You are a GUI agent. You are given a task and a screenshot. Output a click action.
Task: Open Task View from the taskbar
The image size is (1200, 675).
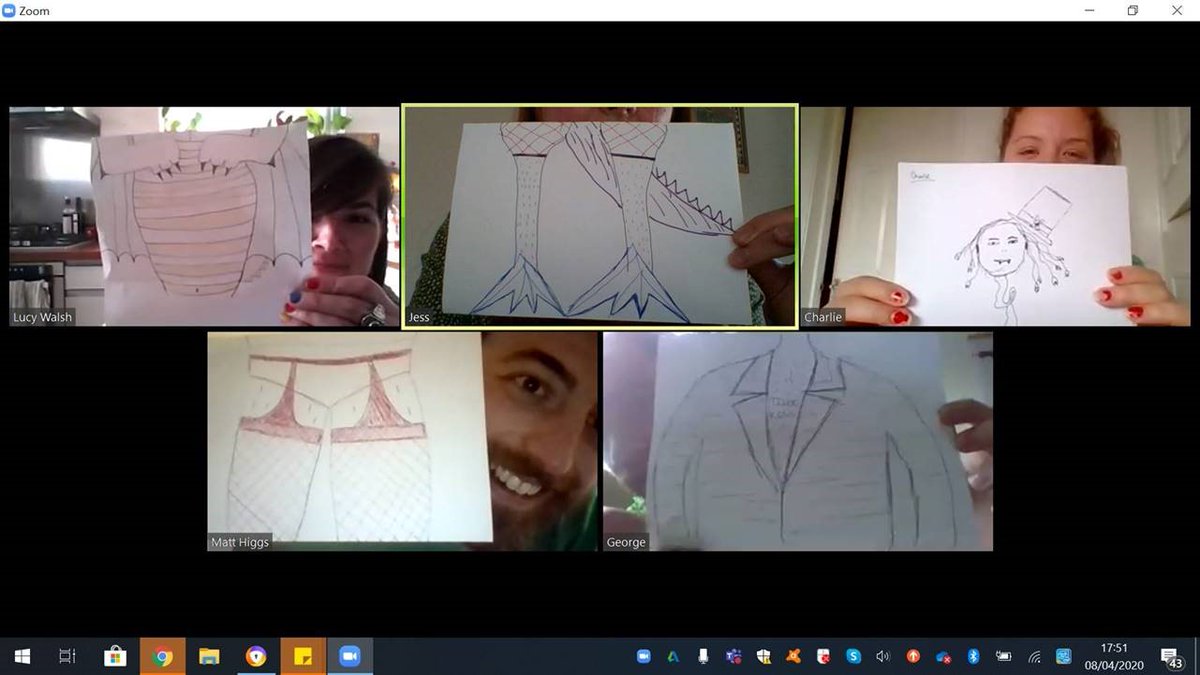(x=67, y=656)
